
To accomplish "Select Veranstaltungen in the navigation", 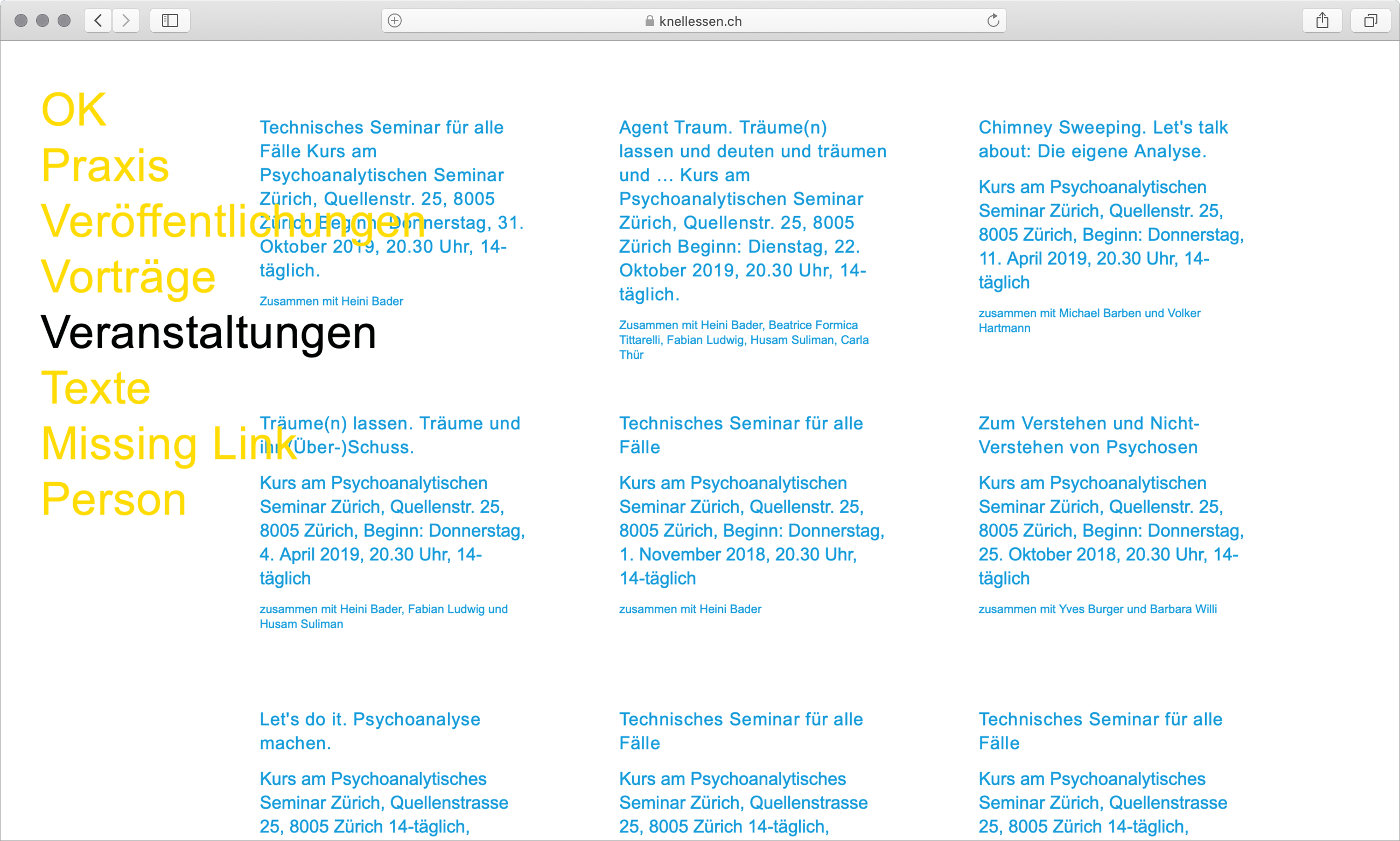I will click(x=208, y=332).
